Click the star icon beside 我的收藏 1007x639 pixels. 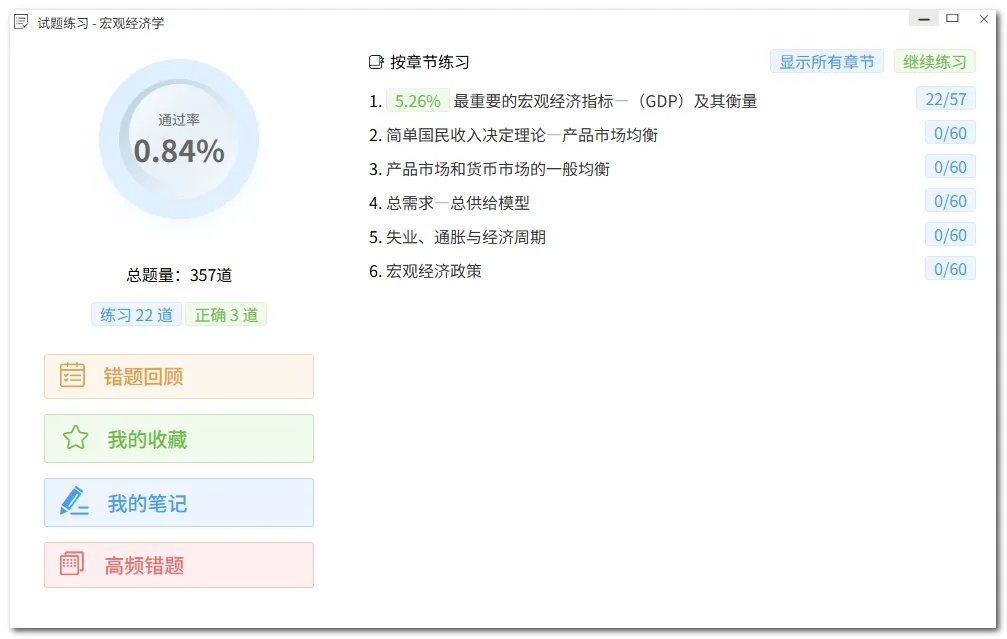[x=75, y=438]
